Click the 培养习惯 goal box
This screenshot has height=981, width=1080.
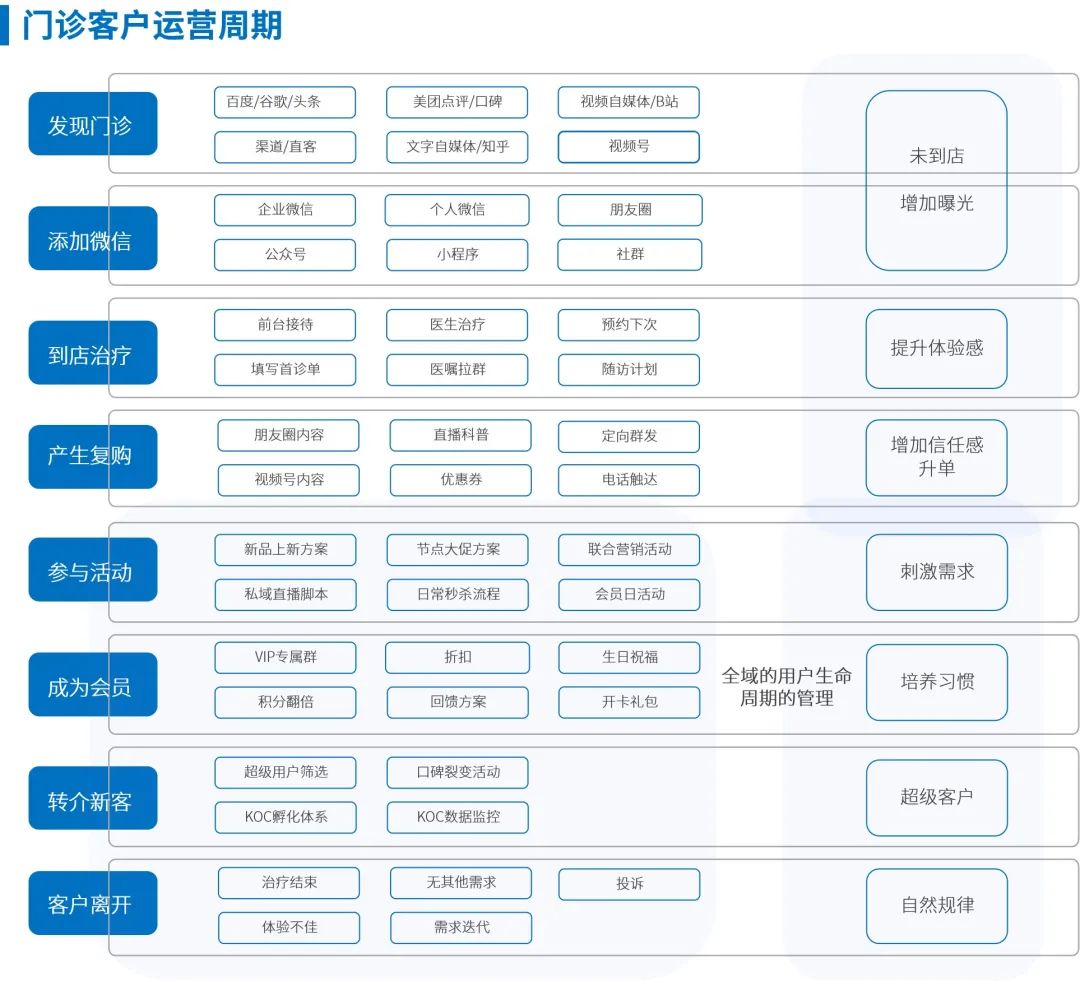[x=937, y=683]
